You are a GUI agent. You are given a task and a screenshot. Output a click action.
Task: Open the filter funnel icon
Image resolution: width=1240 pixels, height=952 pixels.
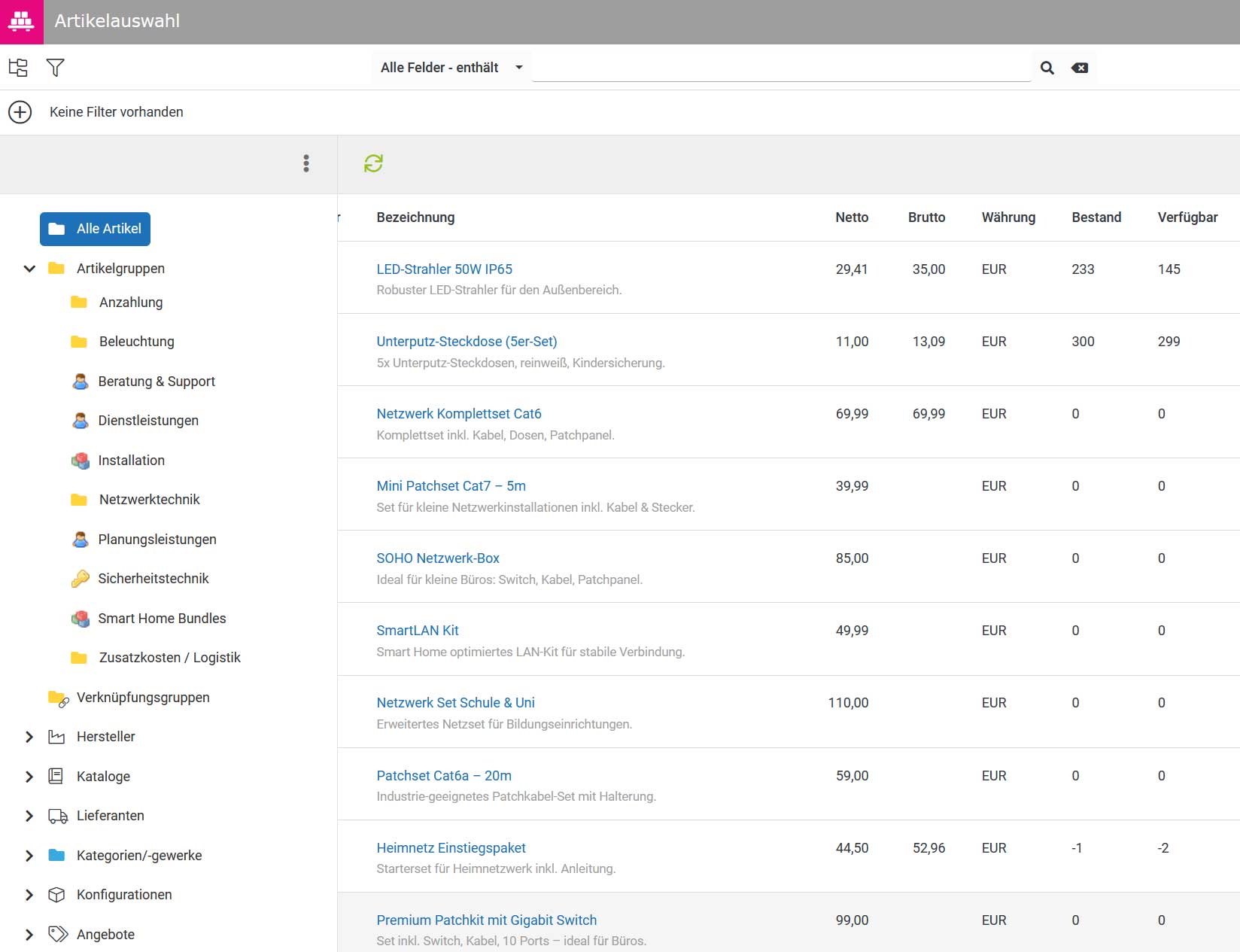(55, 68)
